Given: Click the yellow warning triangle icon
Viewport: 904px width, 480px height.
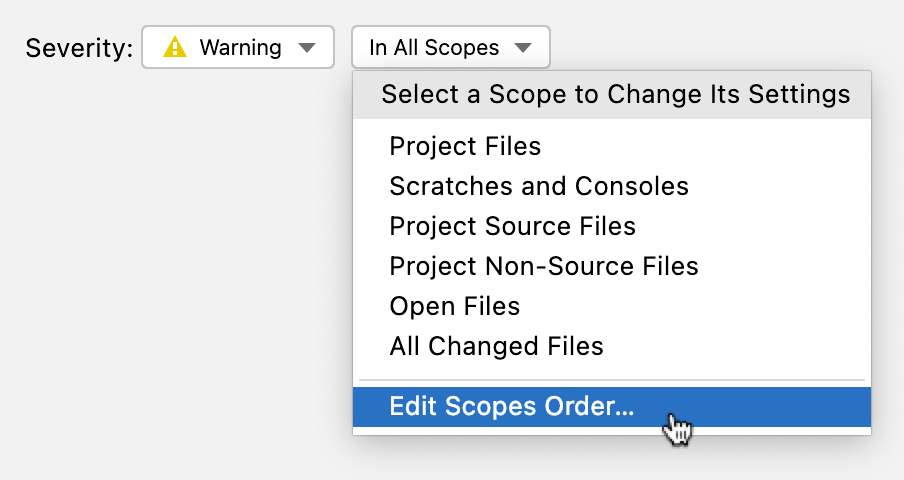Looking at the screenshot, I should tap(175, 47).
